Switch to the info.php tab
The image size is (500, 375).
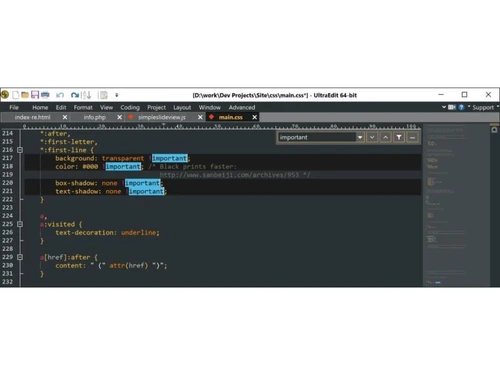(95, 117)
